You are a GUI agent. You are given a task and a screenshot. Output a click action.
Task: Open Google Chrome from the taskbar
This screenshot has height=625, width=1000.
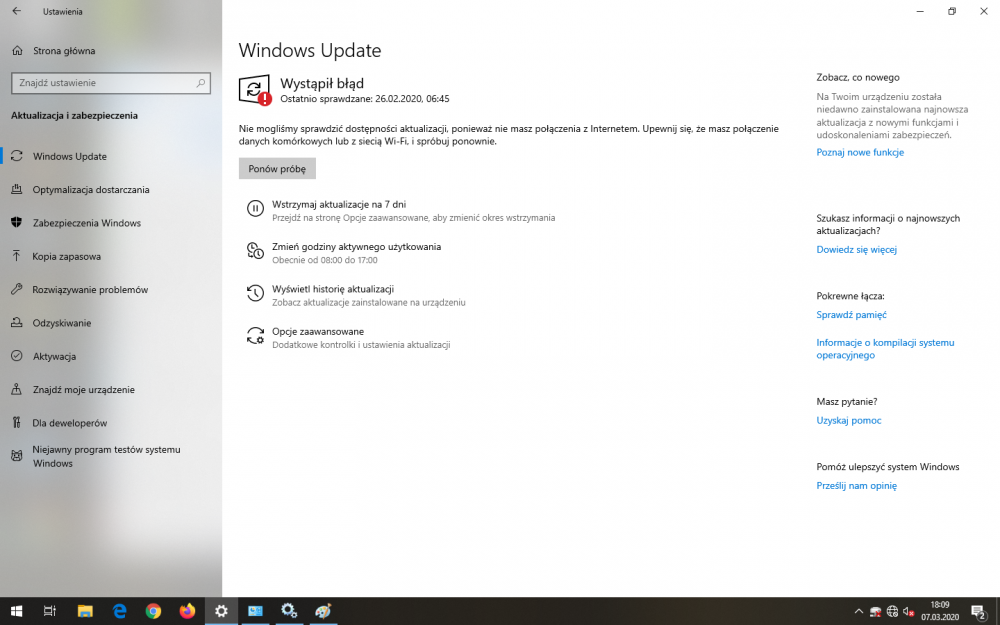pyautogui.click(x=153, y=610)
